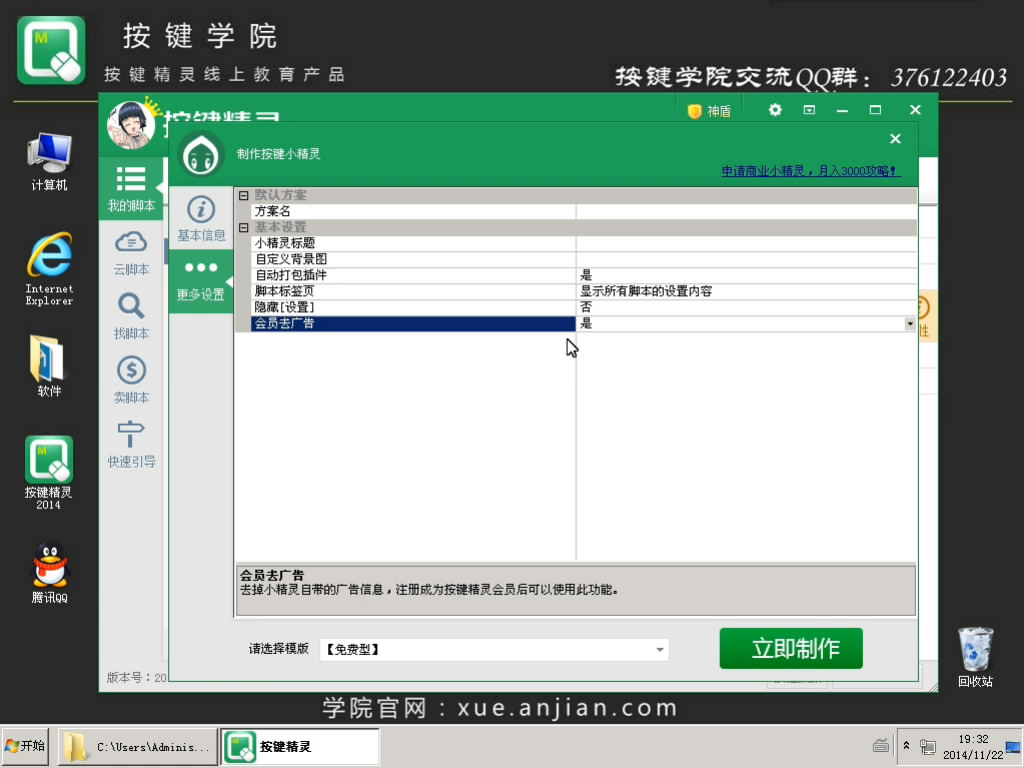Open the title bar dropdown menu icon

tap(809, 110)
